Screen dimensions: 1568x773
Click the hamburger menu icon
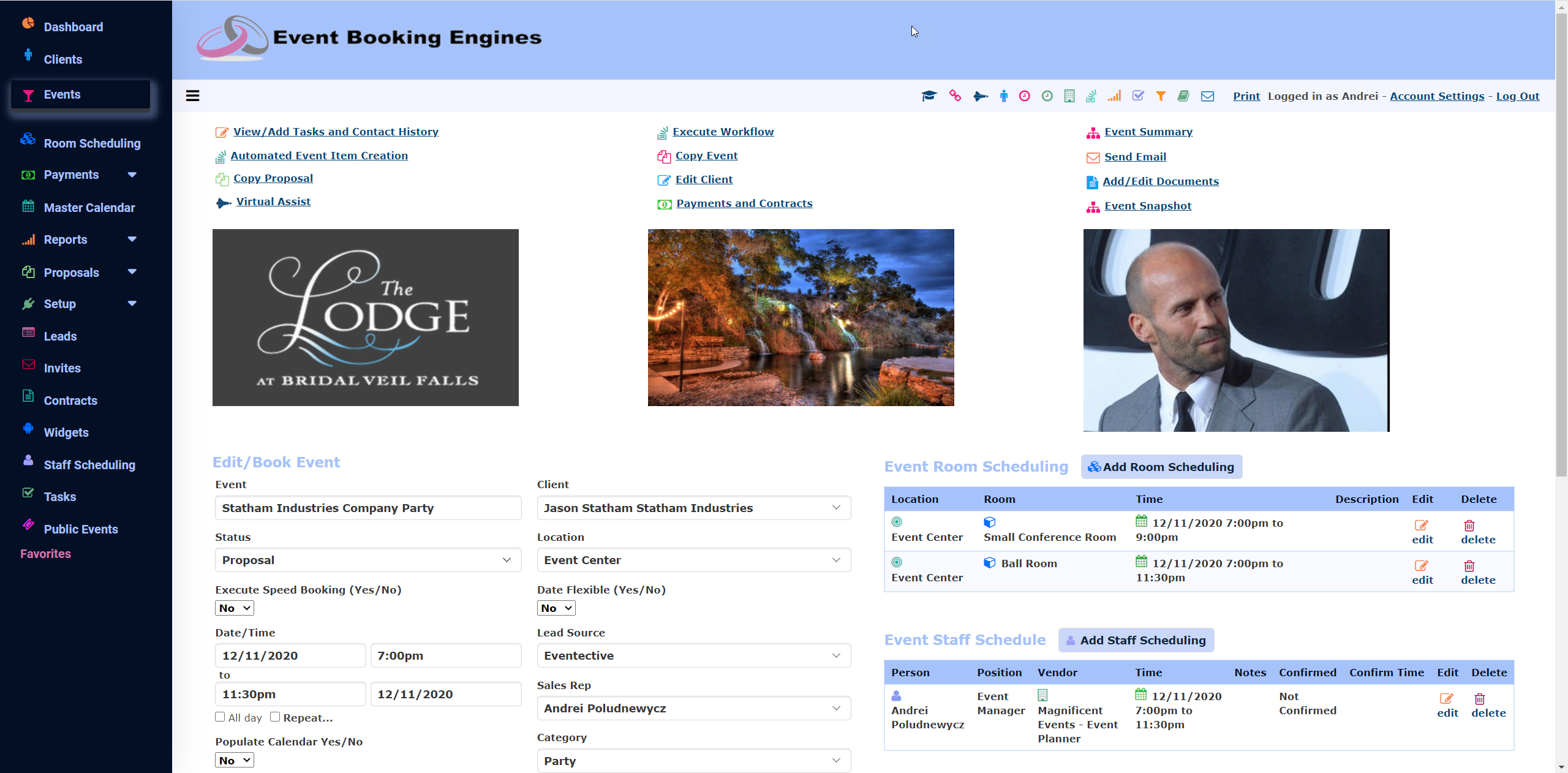[192, 96]
